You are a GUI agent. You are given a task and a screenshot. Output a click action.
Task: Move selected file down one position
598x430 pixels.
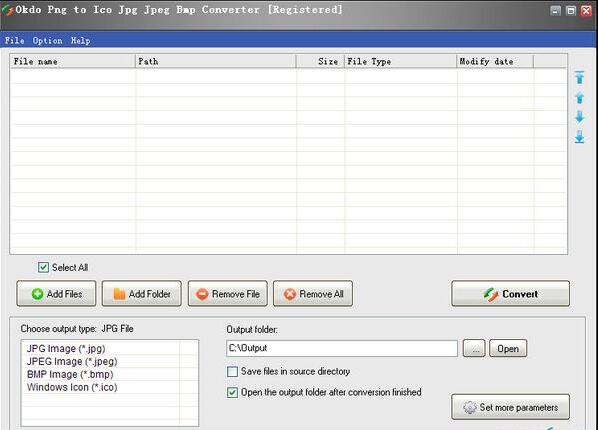[579, 117]
